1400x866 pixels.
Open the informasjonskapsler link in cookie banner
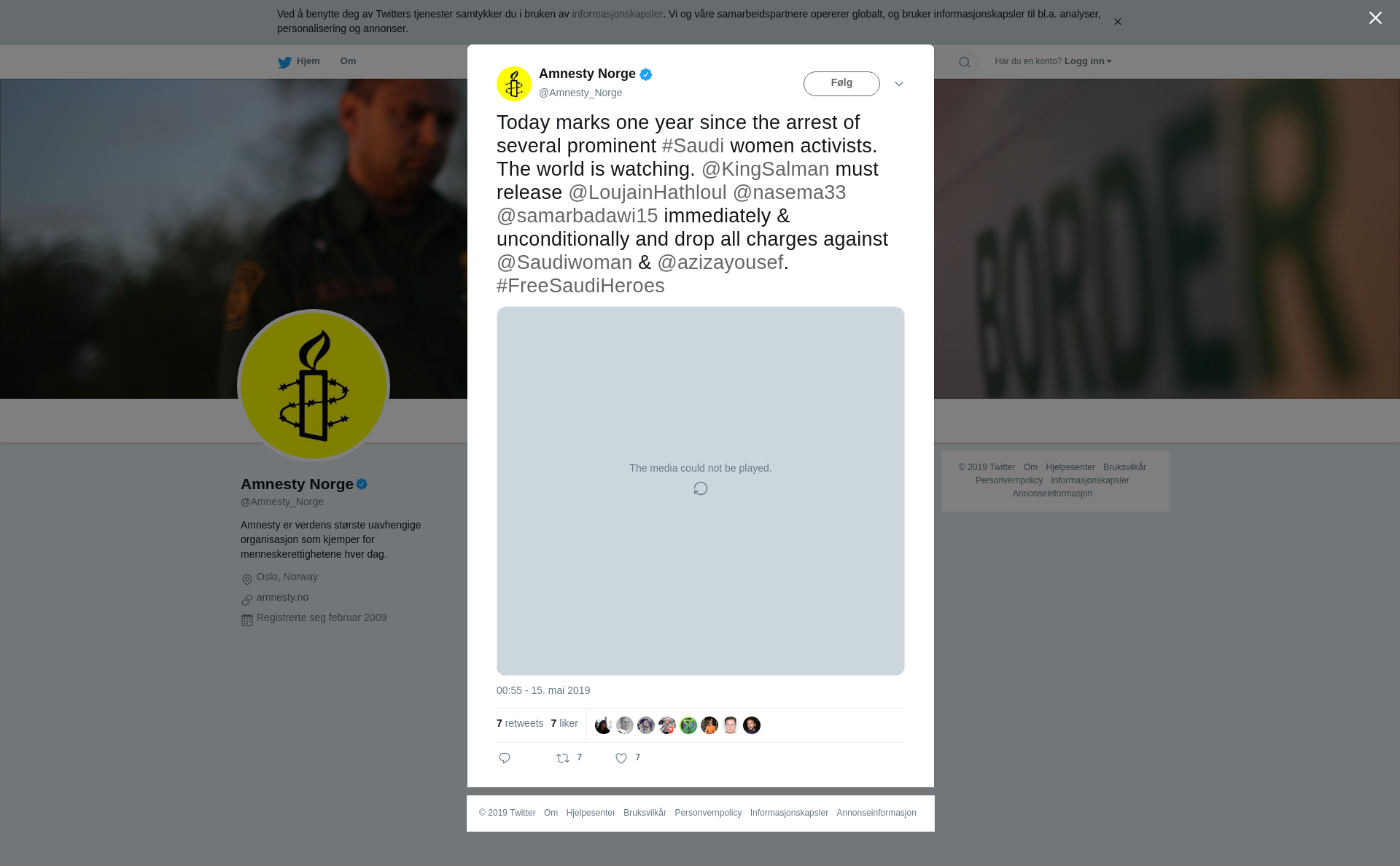pyautogui.click(x=617, y=14)
